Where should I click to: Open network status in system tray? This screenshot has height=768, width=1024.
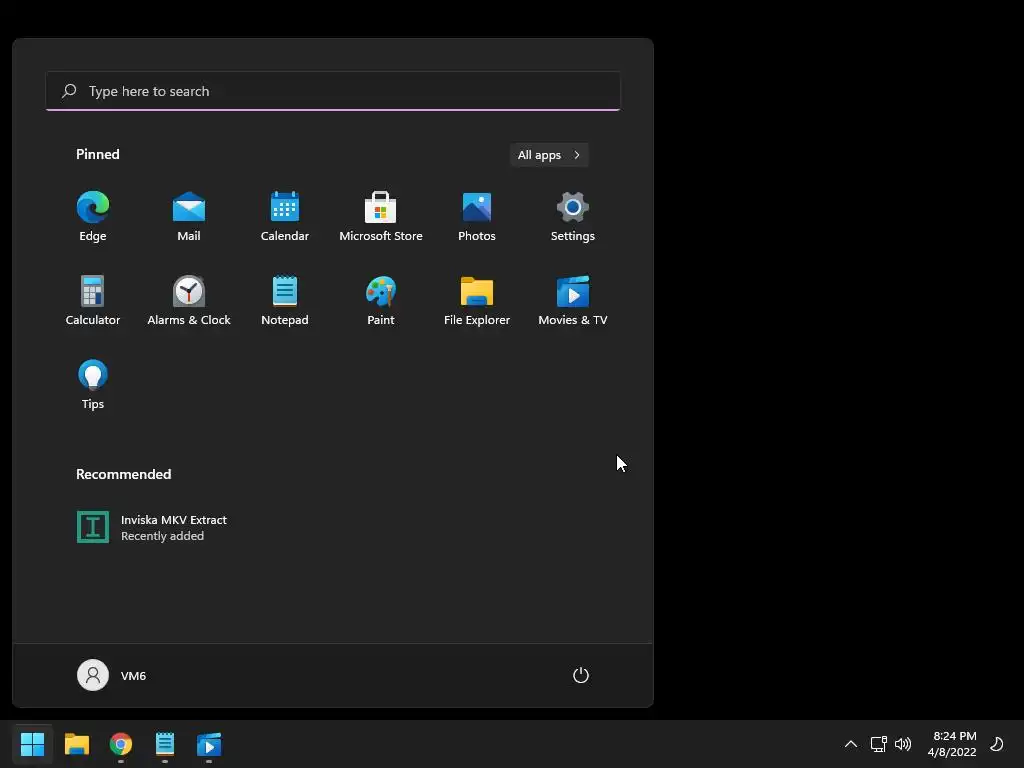[878, 744]
